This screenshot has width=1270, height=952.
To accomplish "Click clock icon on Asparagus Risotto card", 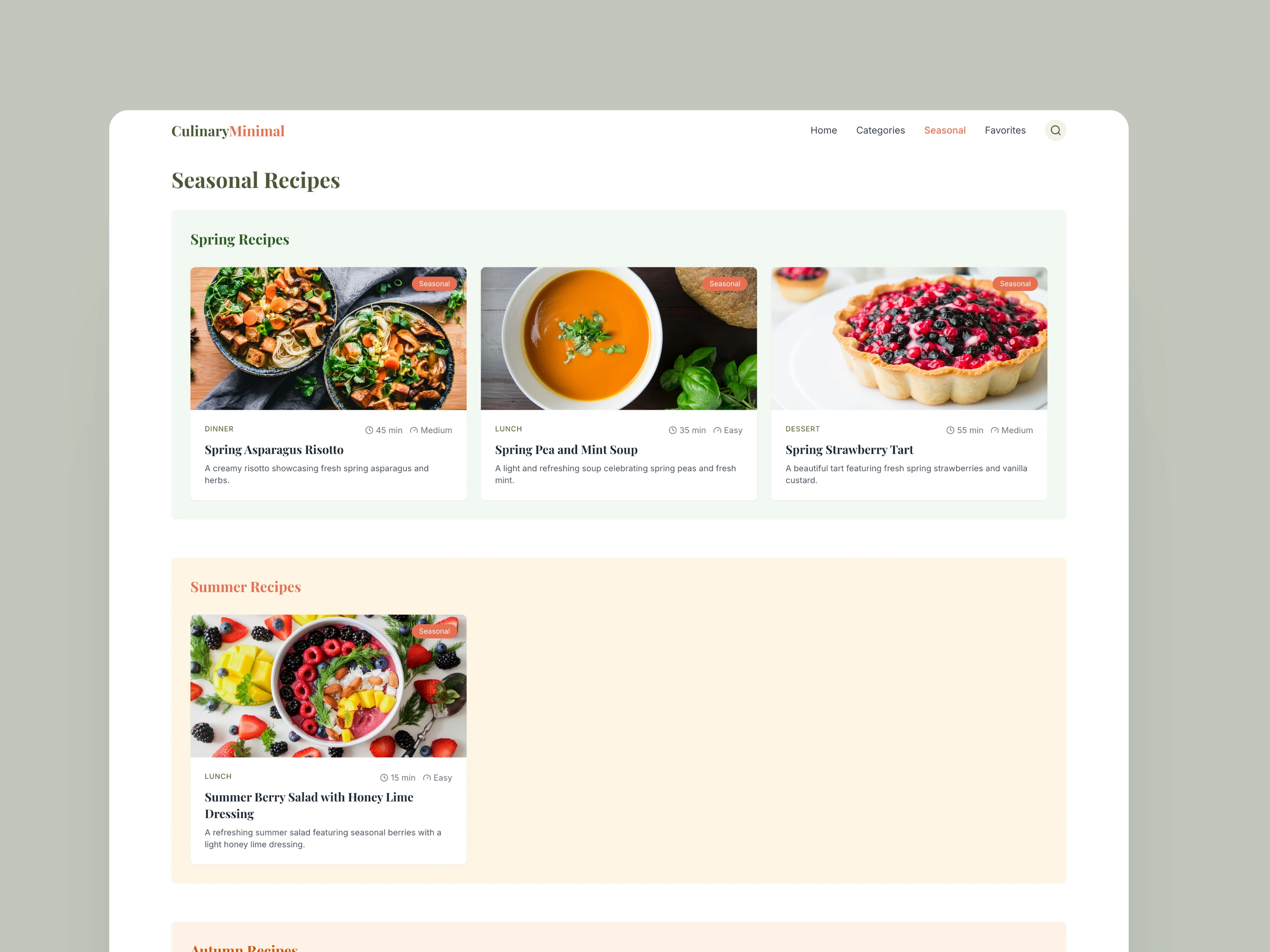I will tap(369, 430).
